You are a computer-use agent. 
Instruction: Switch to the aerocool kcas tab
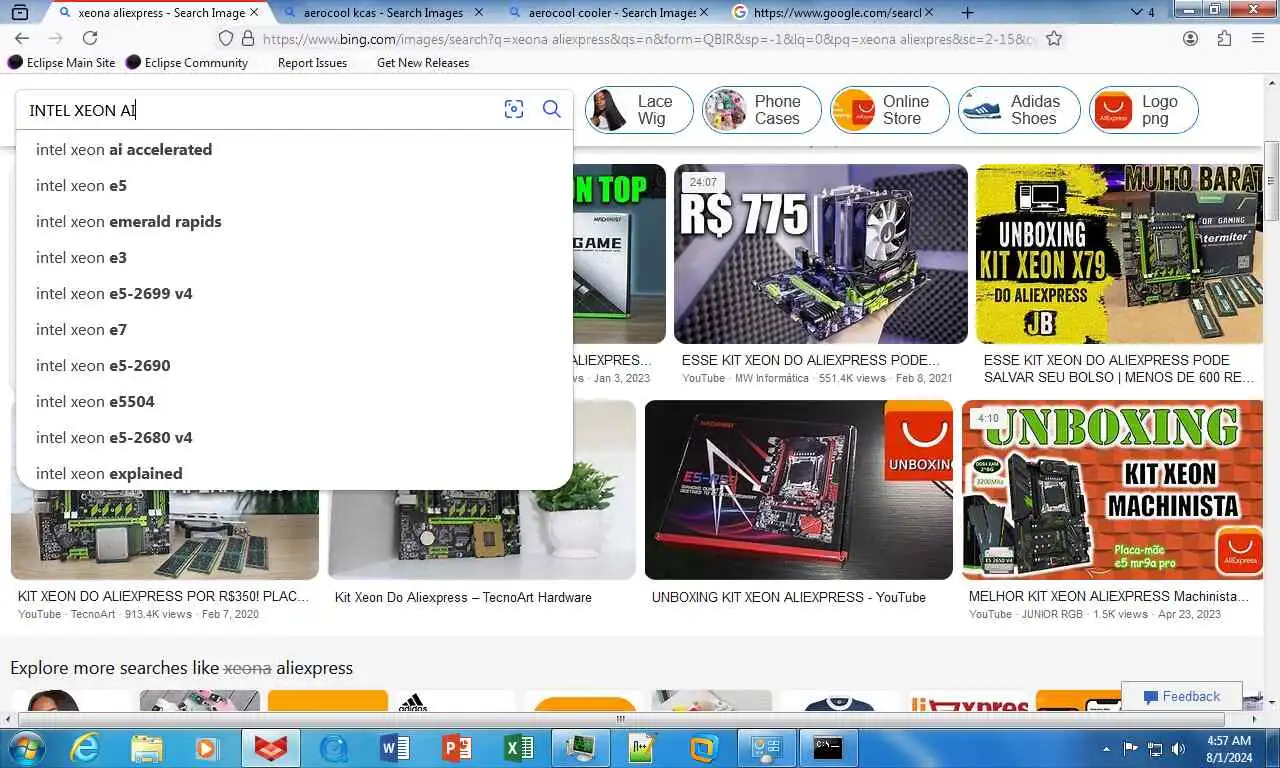pyautogui.click(x=382, y=13)
